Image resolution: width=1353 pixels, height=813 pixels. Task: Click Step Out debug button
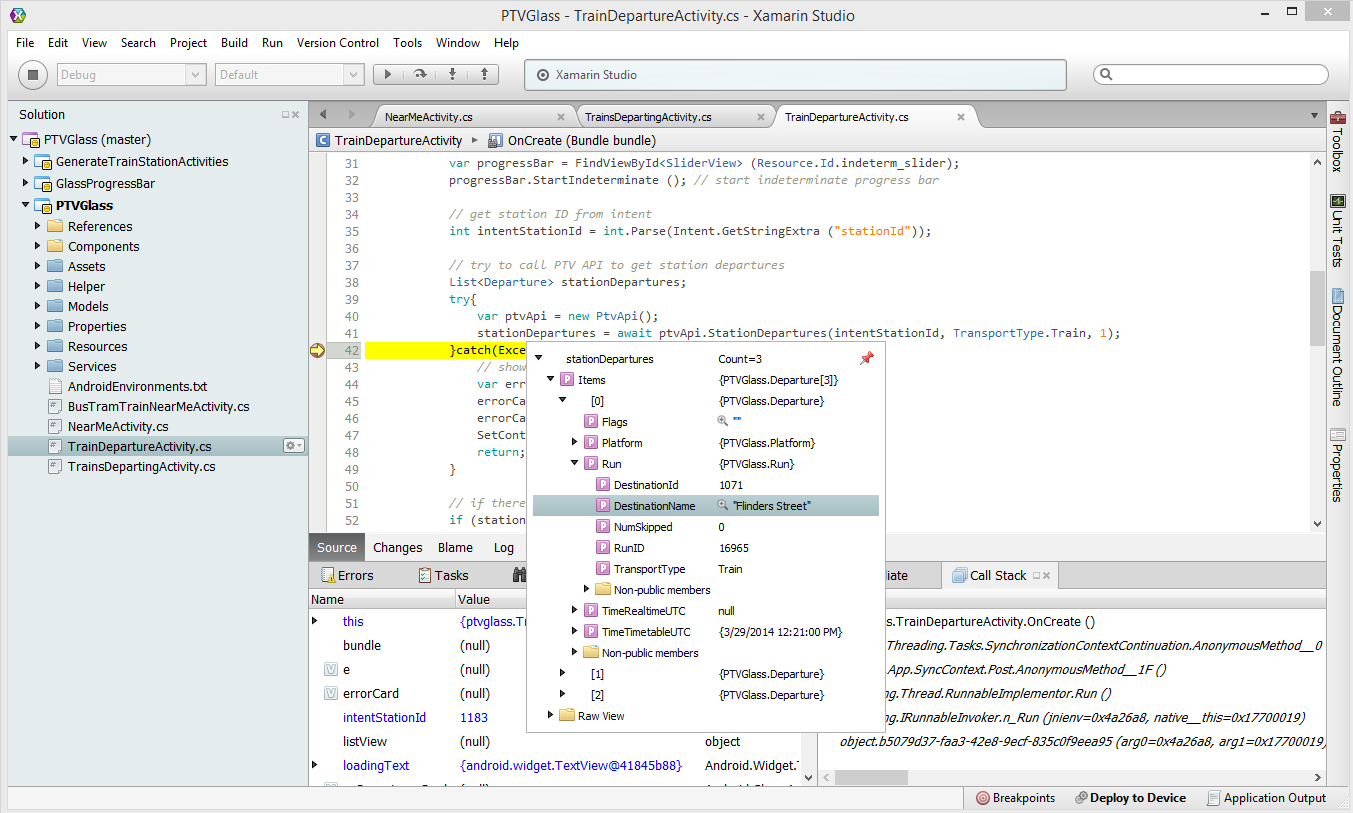click(484, 74)
